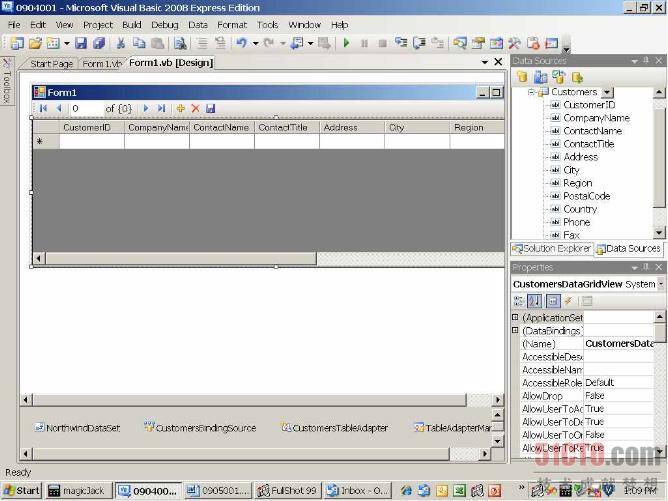
Task: Click the Open File toolbar icon
Action: point(35,43)
